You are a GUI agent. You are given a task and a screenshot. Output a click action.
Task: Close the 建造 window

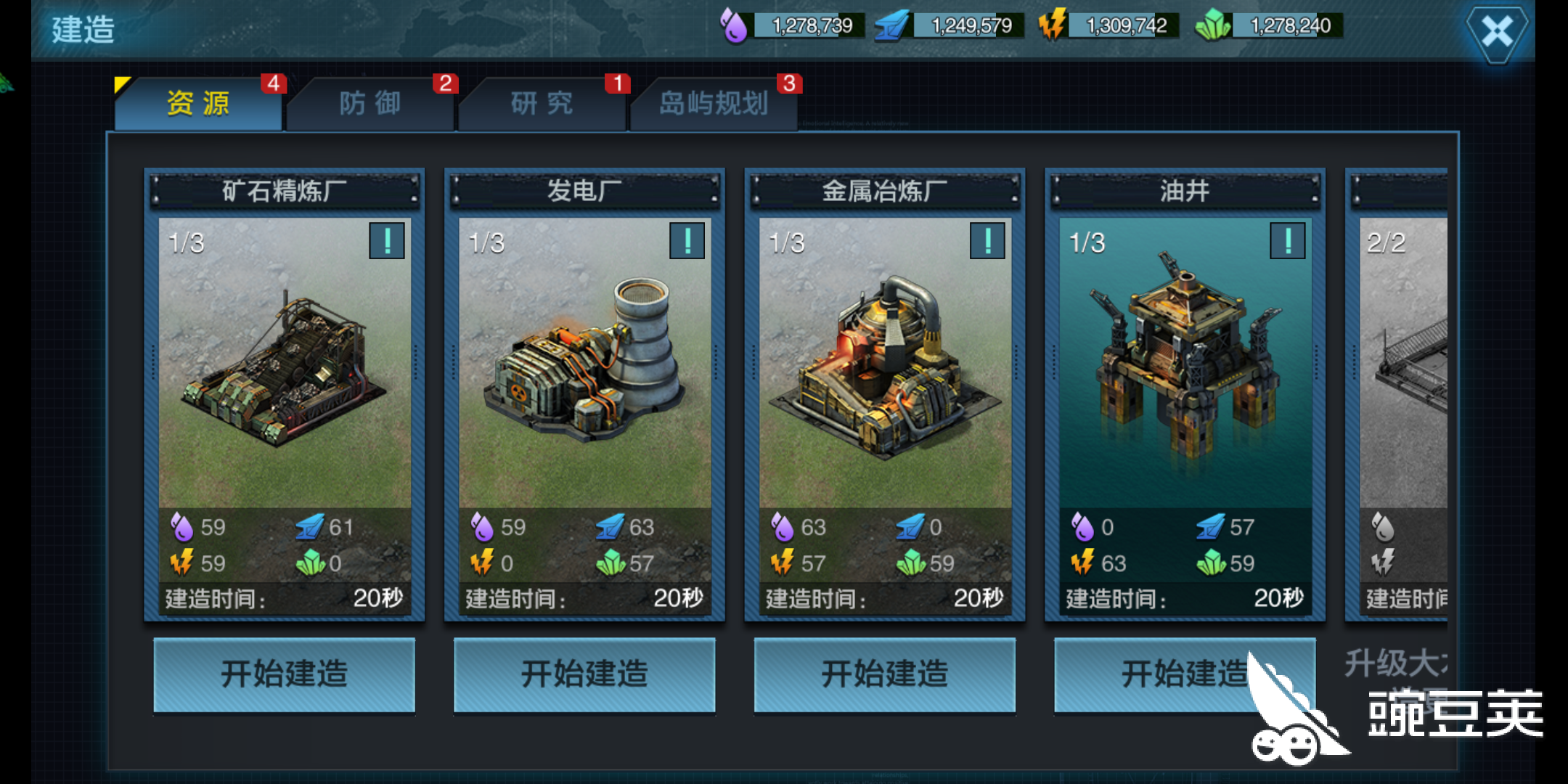tap(1496, 32)
